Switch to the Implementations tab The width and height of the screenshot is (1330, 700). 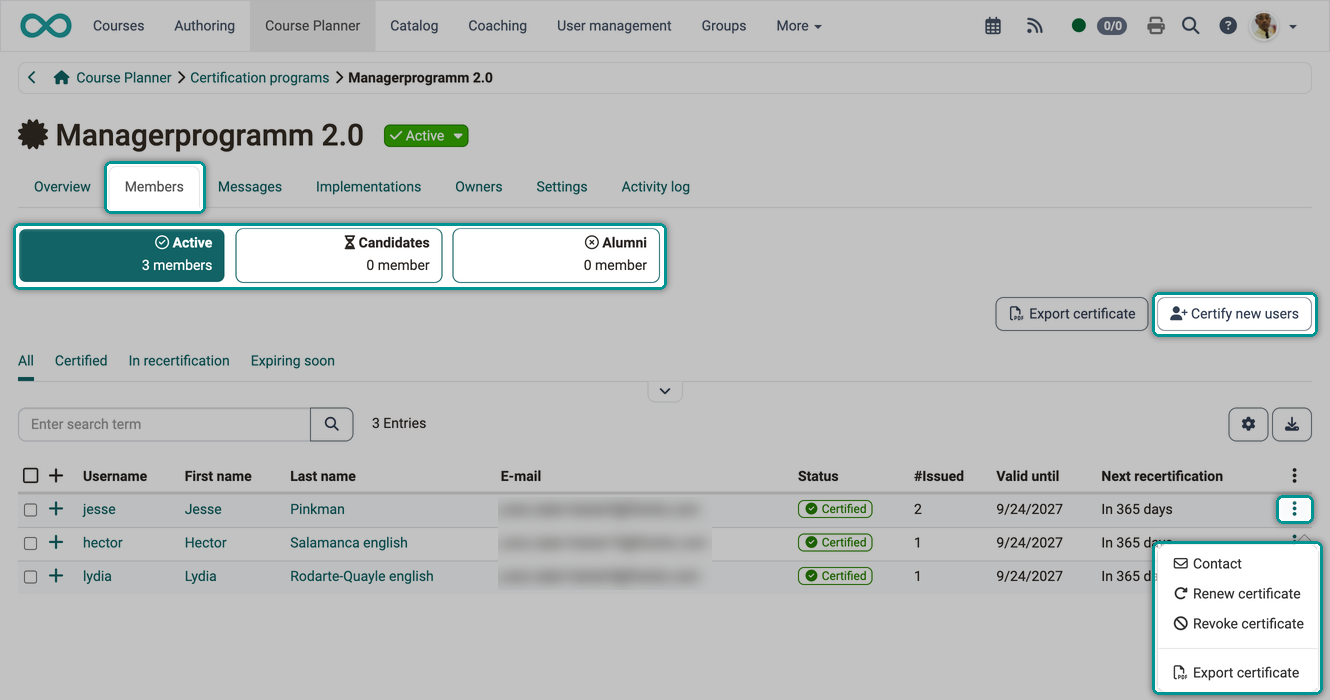pos(368,187)
